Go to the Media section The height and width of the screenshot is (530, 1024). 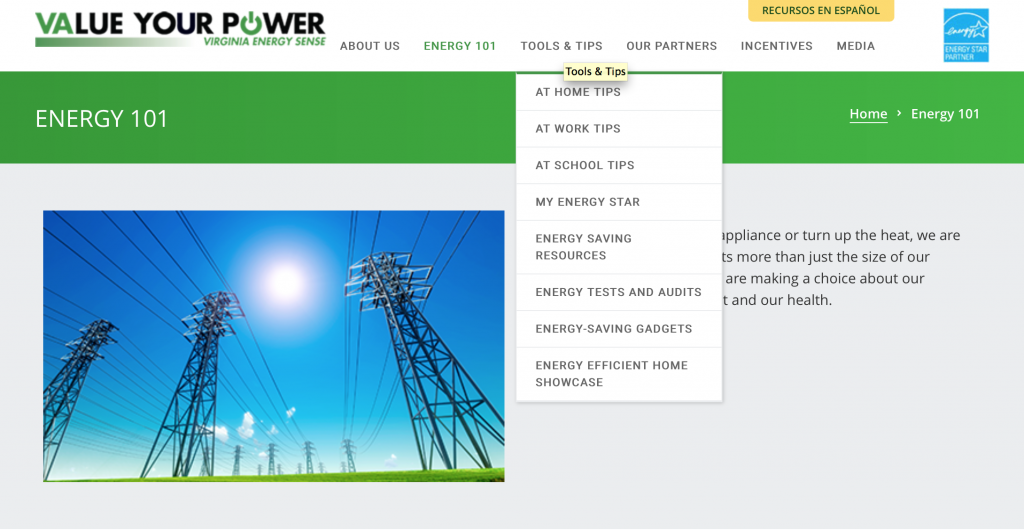[x=855, y=46]
